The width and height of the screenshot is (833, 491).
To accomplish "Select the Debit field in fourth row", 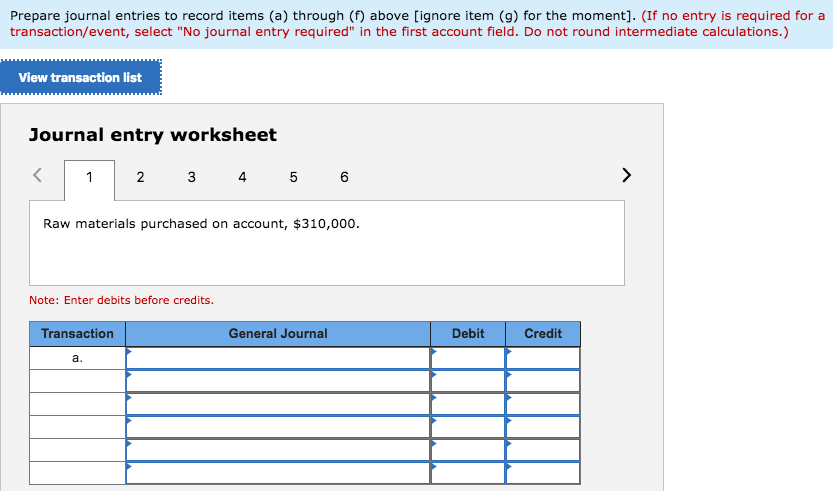I will (x=468, y=427).
